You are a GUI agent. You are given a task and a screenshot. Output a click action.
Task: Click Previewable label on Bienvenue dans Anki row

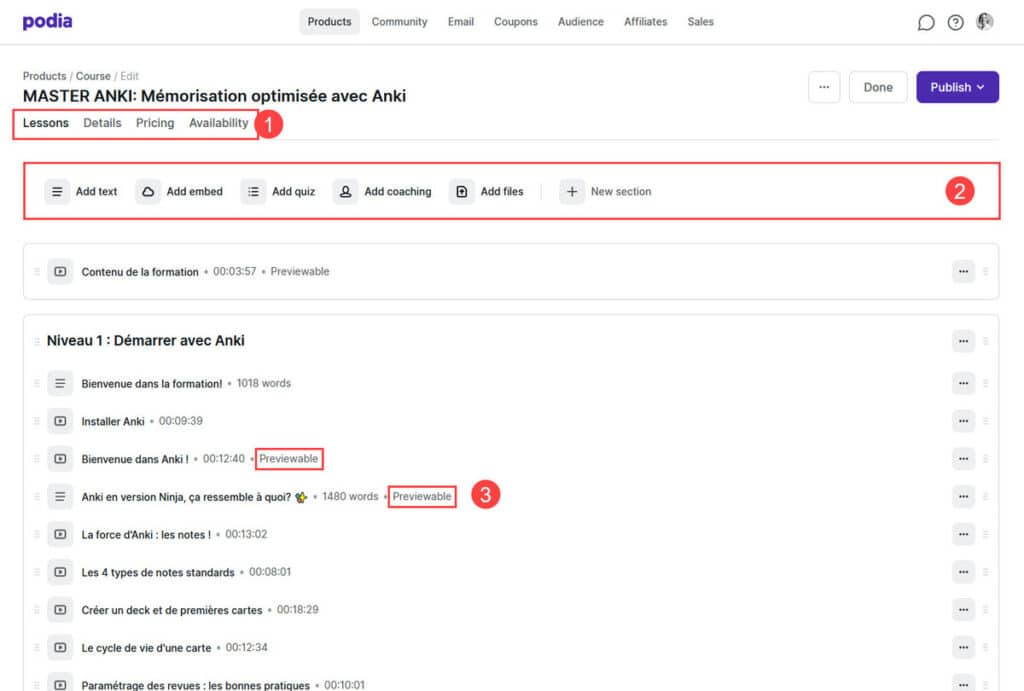(x=289, y=458)
